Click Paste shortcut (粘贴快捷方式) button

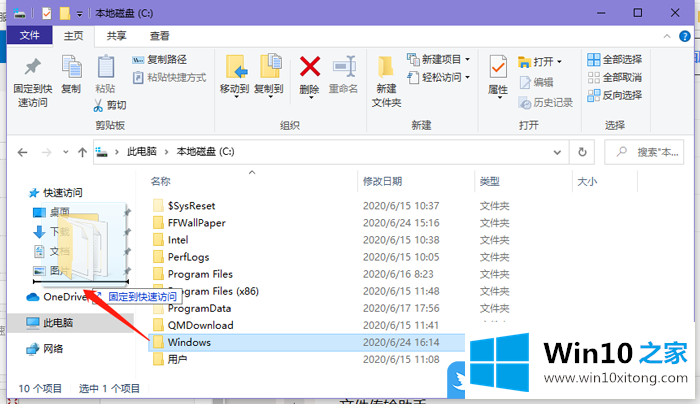click(170, 78)
